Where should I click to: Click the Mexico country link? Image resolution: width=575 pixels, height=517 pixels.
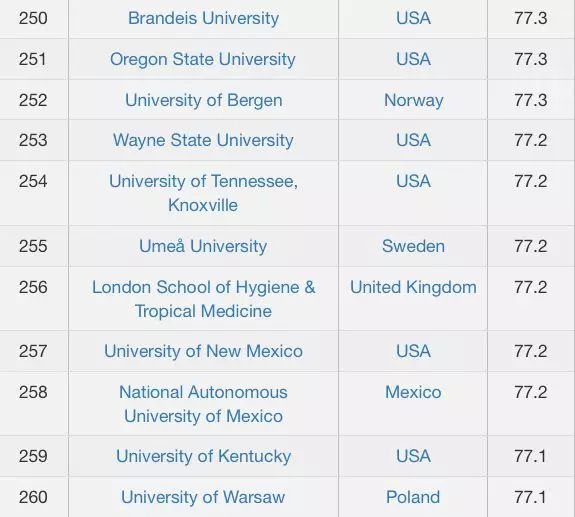click(413, 392)
